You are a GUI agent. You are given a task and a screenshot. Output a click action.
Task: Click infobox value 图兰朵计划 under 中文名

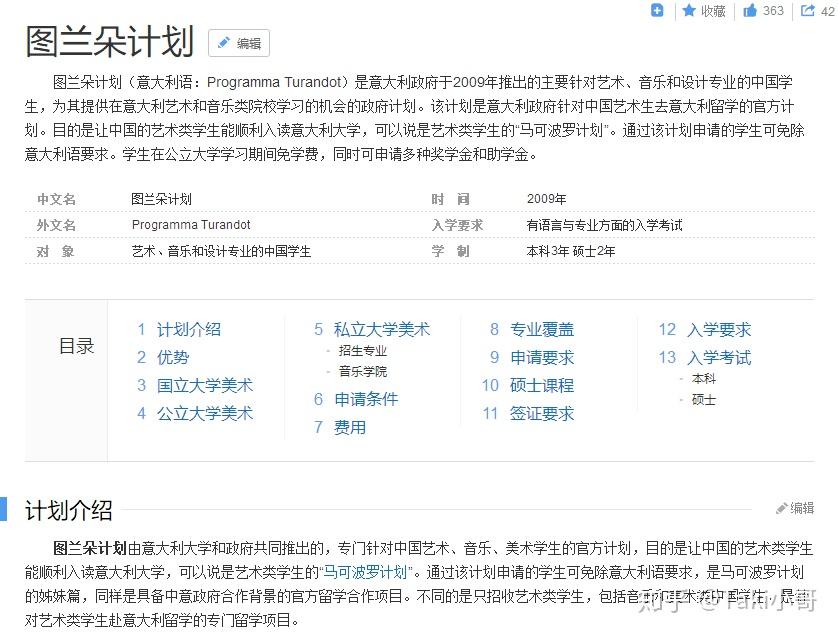[x=161, y=199]
